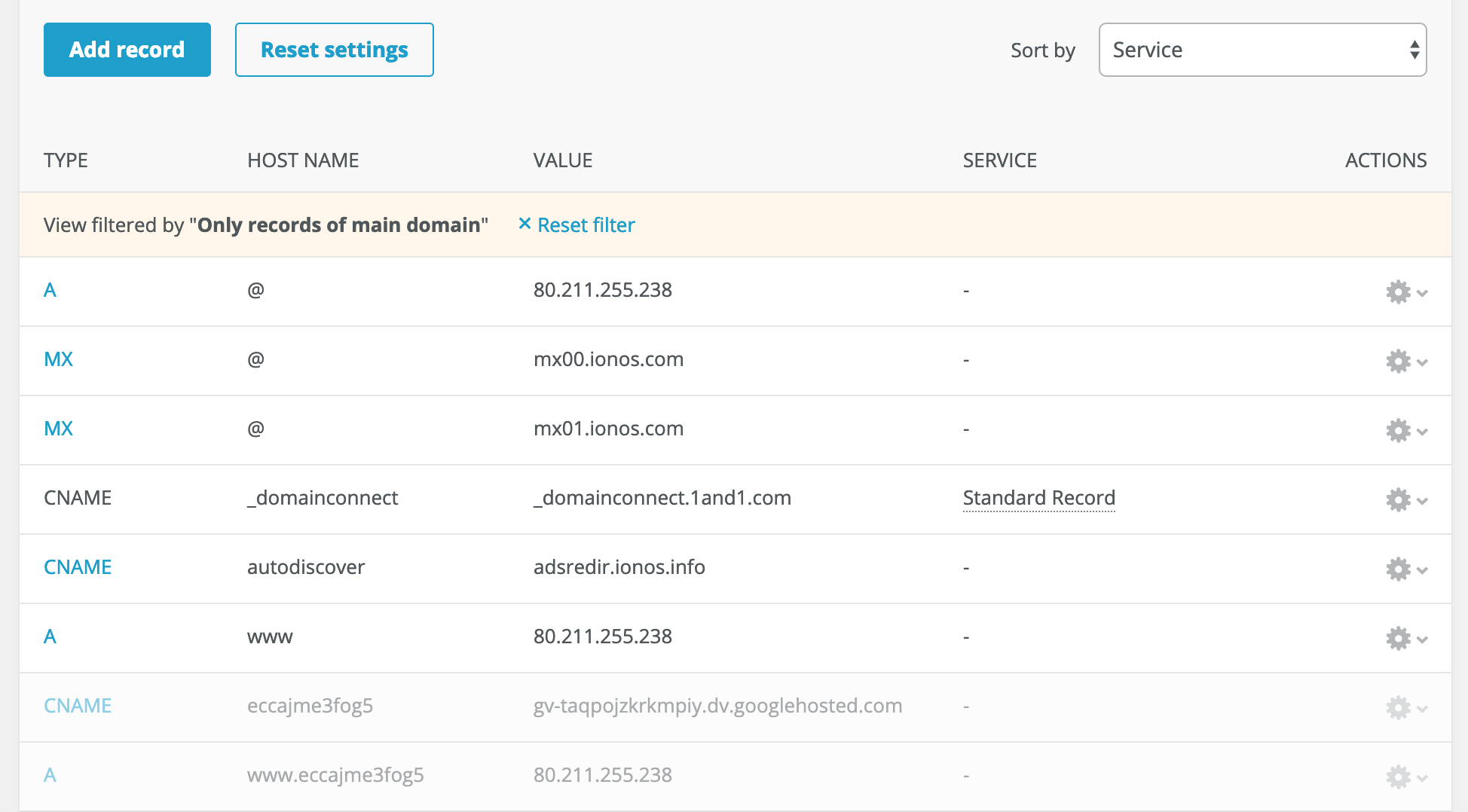Image resolution: width=1468 pixels, height=812 pixels.
Task: Click the X icon beside Reset filter
Action: tap(525, 224)
